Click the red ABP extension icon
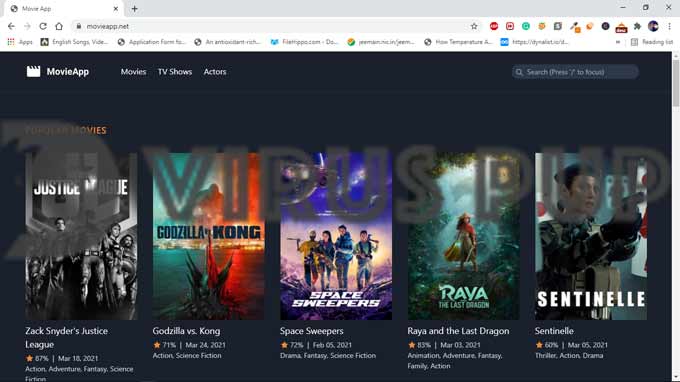 pos(494,26)
